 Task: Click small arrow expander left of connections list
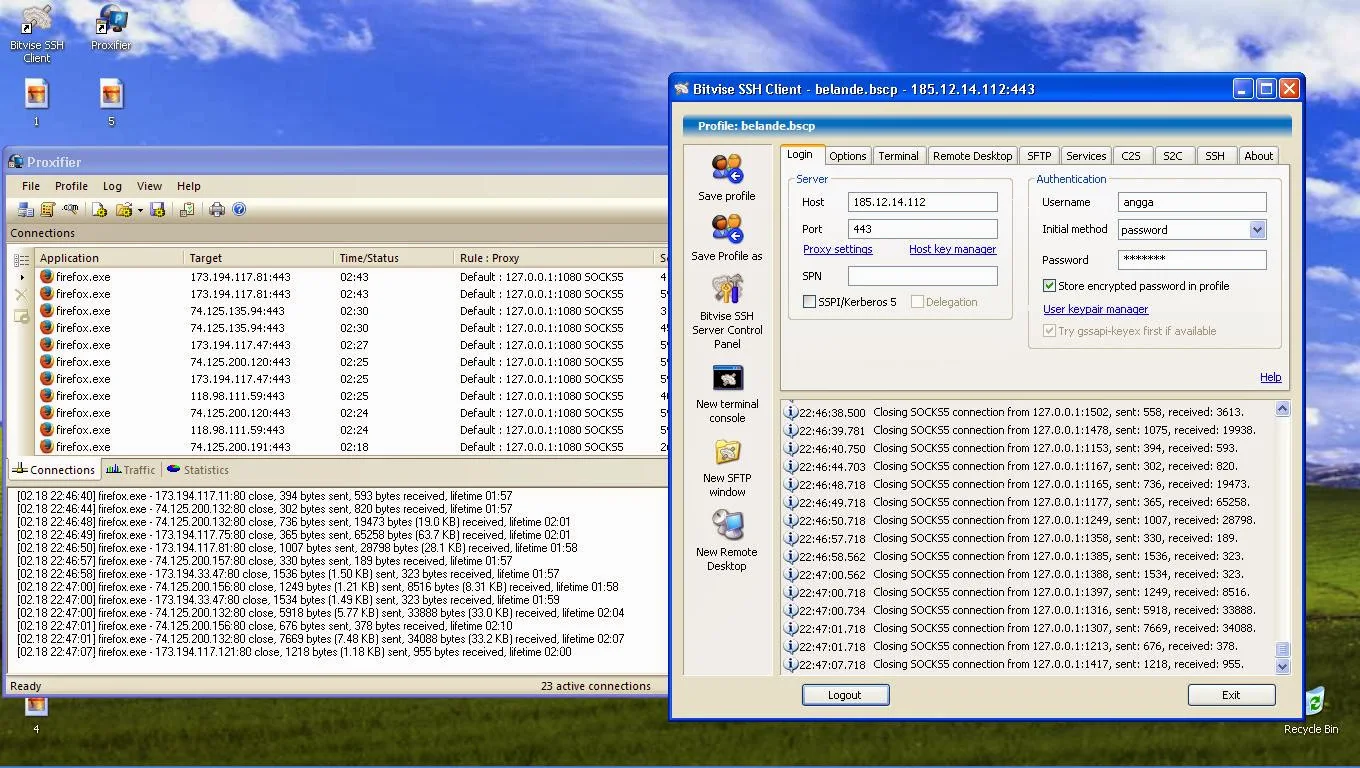22,277
